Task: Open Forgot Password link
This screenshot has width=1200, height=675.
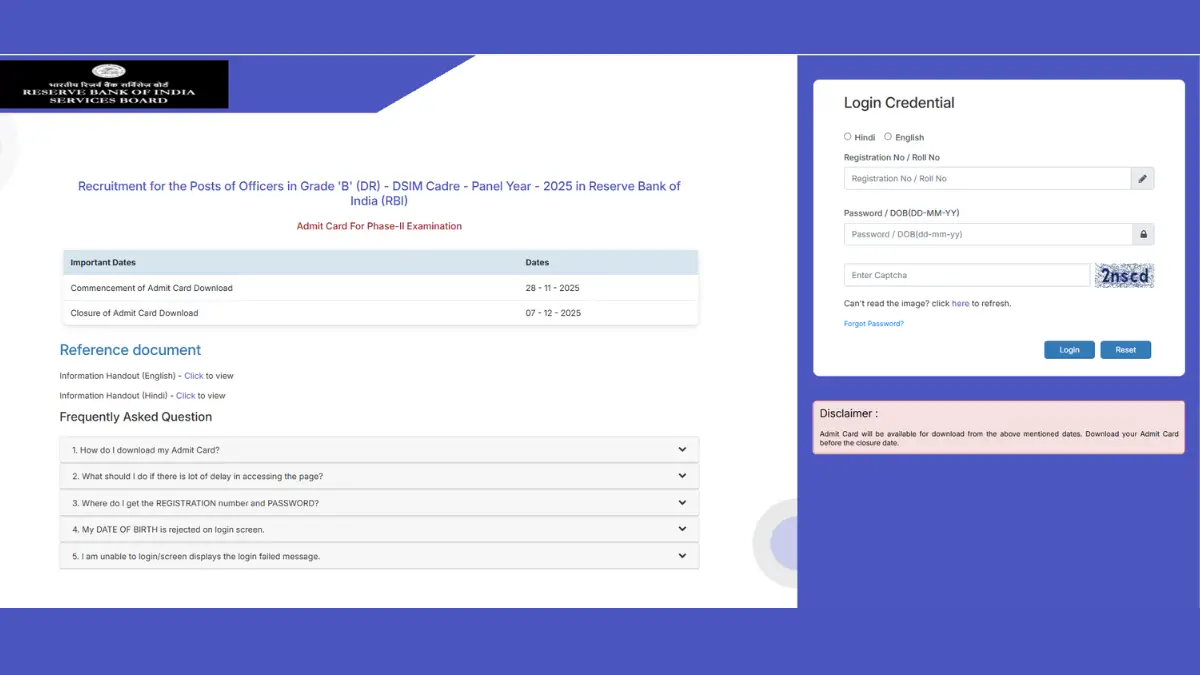Action: [873, 323]
